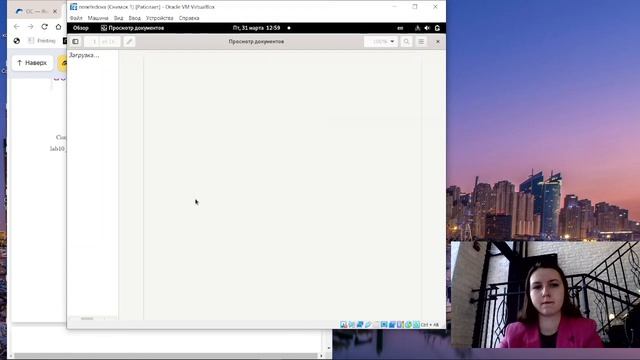The width and height of the screenshot is (640, 360).
Task: Click the VirtualBox icon in the window title bar
Action: coord(73,7)
